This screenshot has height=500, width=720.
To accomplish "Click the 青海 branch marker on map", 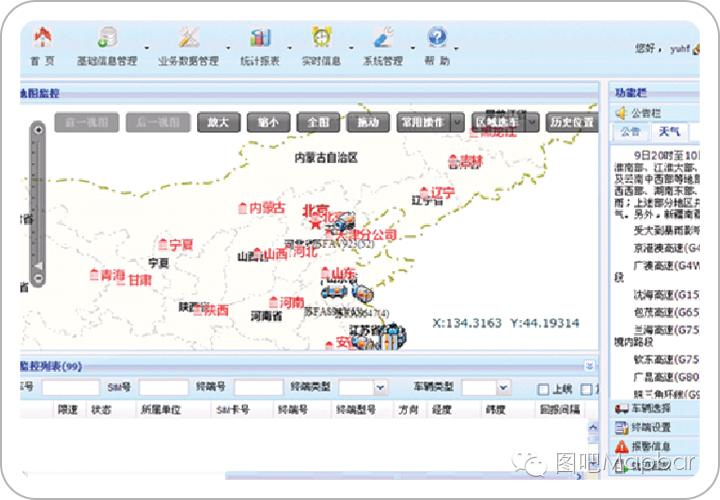I will pyautogui.click(x=94, y=275).
